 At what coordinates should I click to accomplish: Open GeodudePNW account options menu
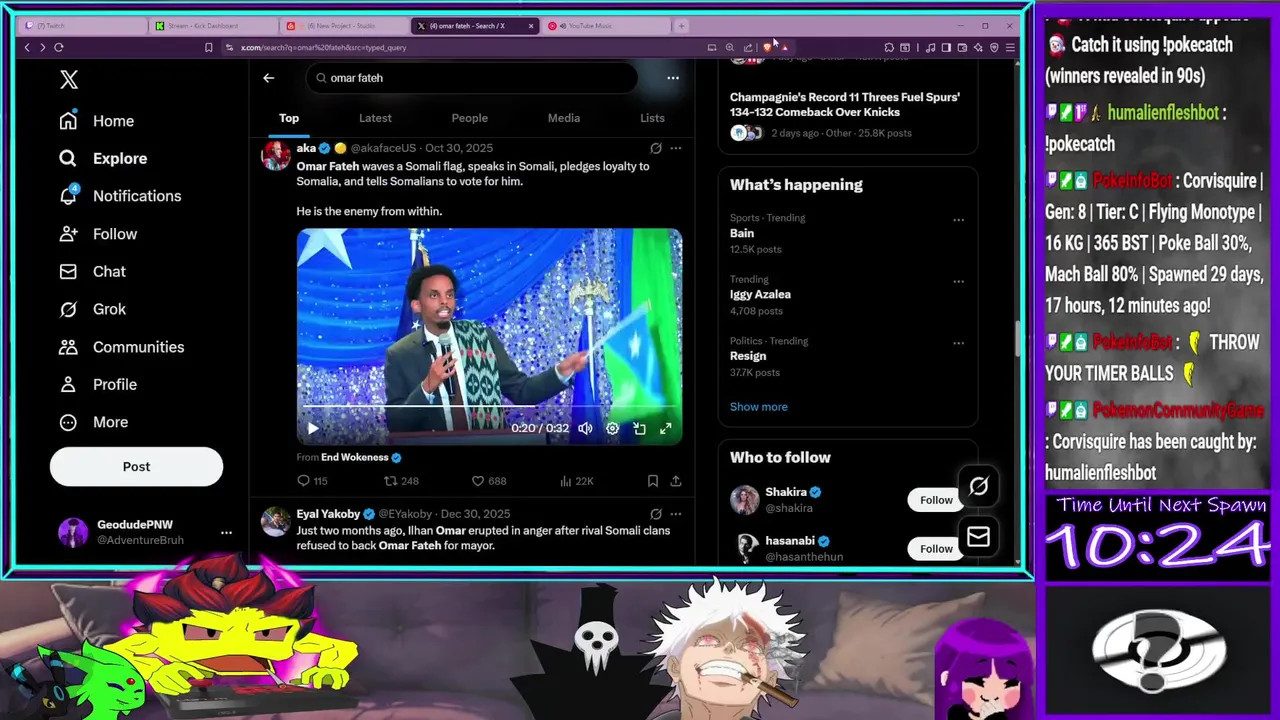tap(226, 533)
